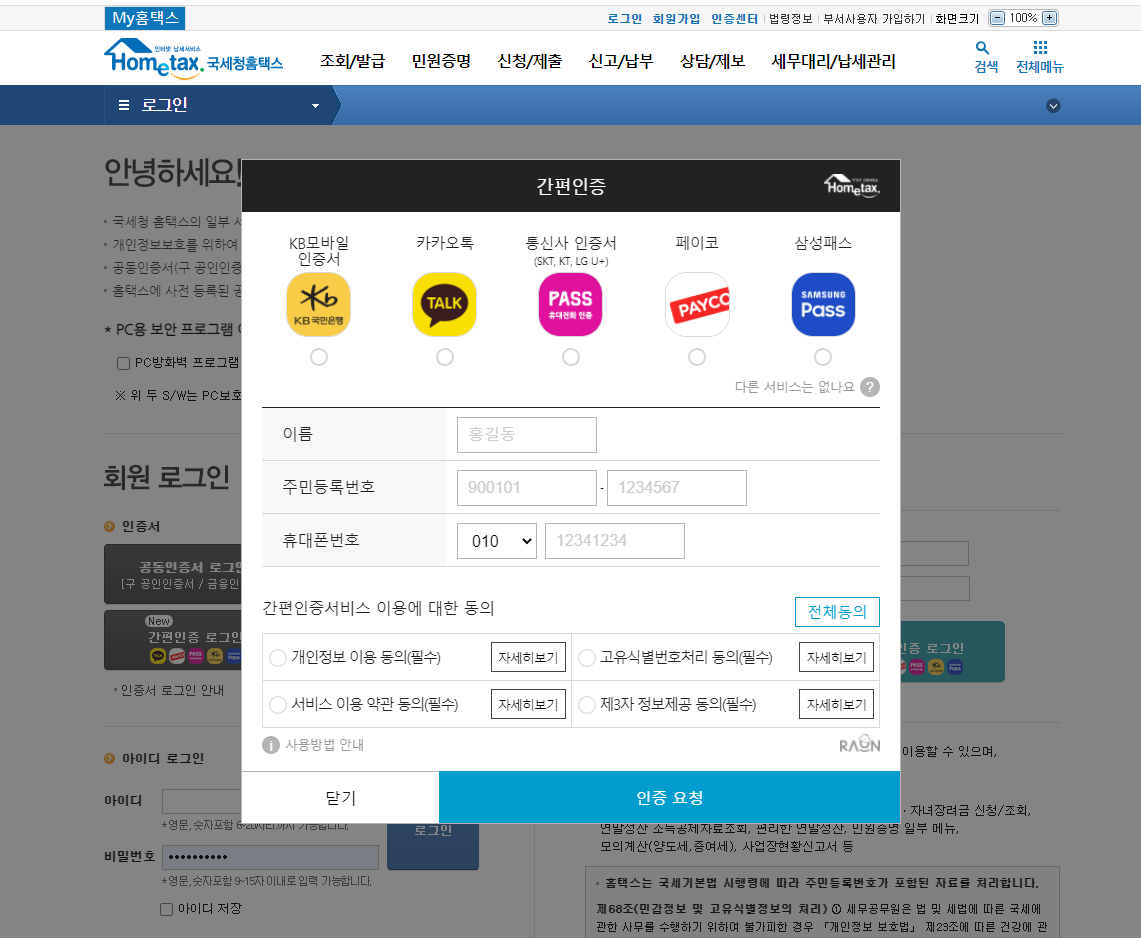Agree to 제3자 정보제공 동의(필수)
This screenshot has height=938, width=1141.
[587, 704]
